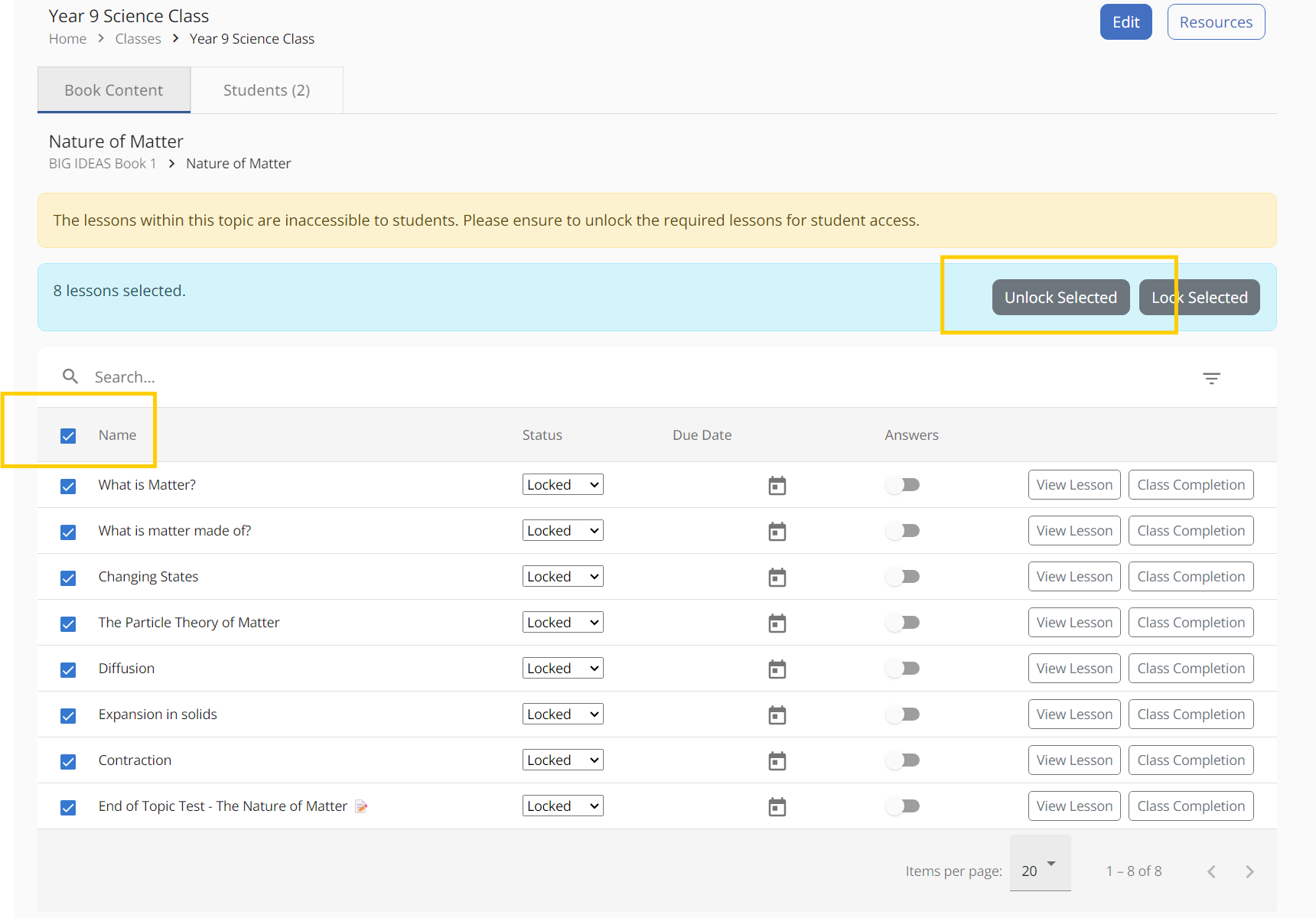Viewport: 1316px width, 918px height.
Task: Select the Book Content tab
Action: tap(114, 90)
